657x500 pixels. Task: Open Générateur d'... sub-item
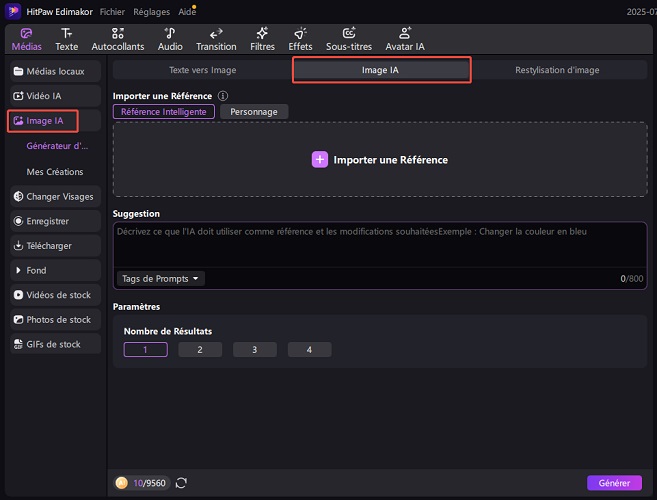57,146
